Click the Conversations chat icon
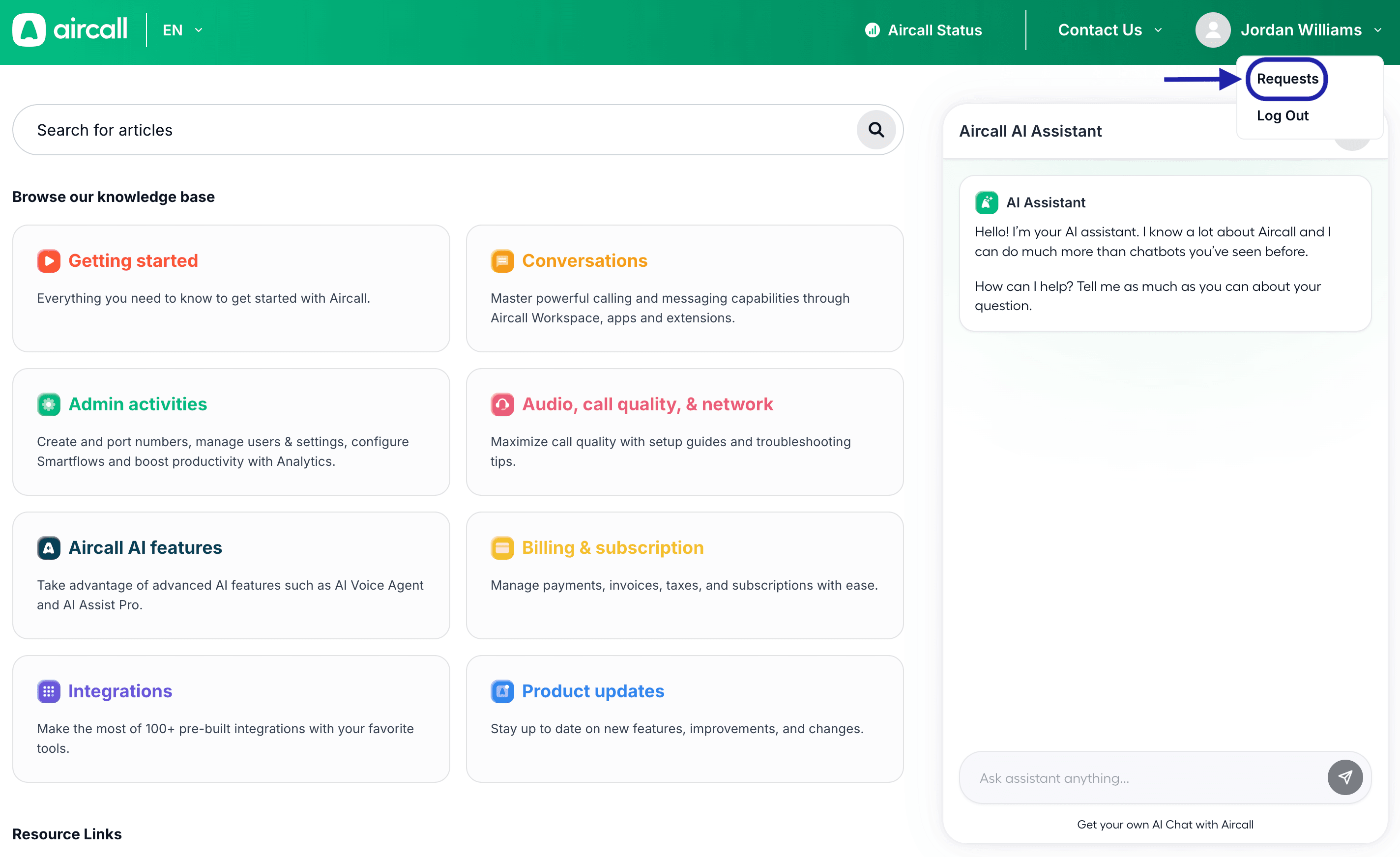This screenshot has width=1400, height=857. pos(502,260)
